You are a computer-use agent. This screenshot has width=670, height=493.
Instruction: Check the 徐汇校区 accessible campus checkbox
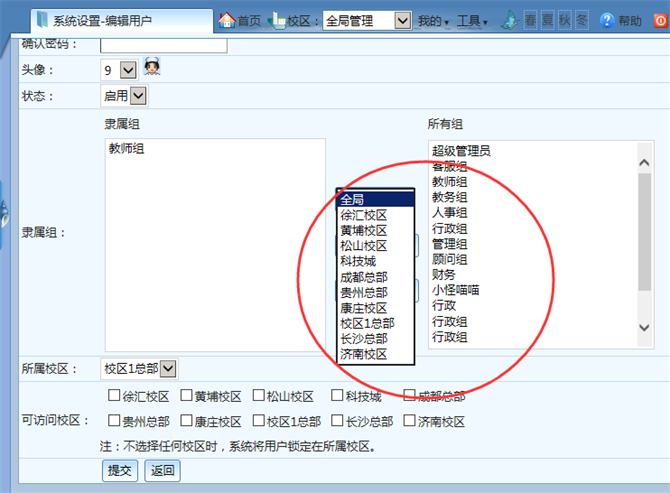click(115, 396)
